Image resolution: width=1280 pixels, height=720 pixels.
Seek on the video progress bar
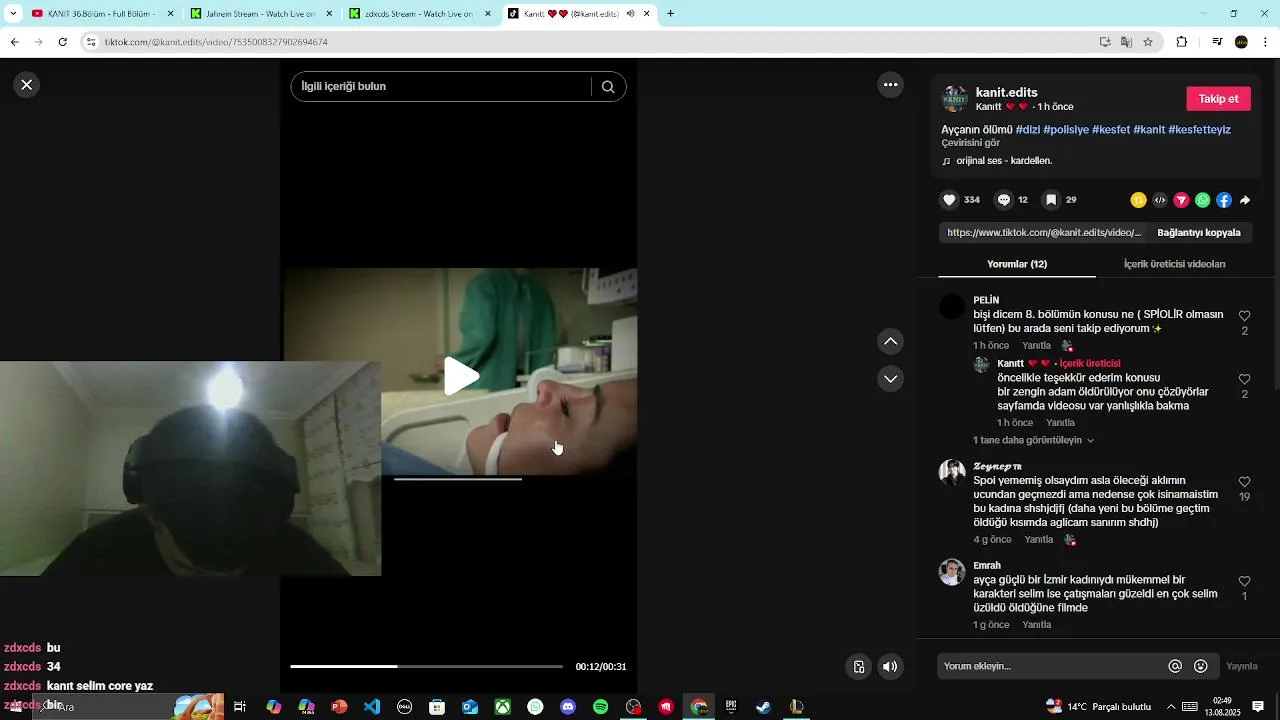[426, 666]
